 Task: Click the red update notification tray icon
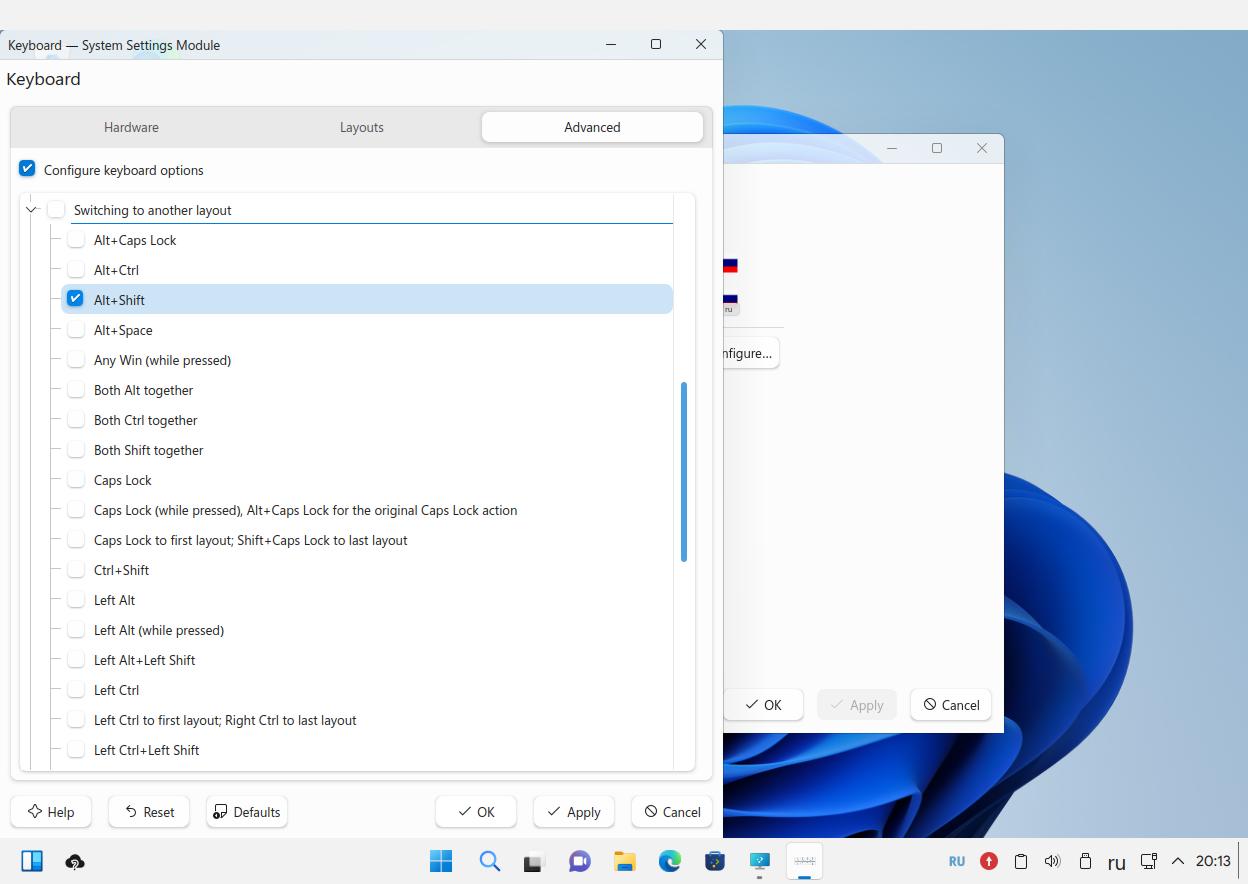click(x=988, y=861)
